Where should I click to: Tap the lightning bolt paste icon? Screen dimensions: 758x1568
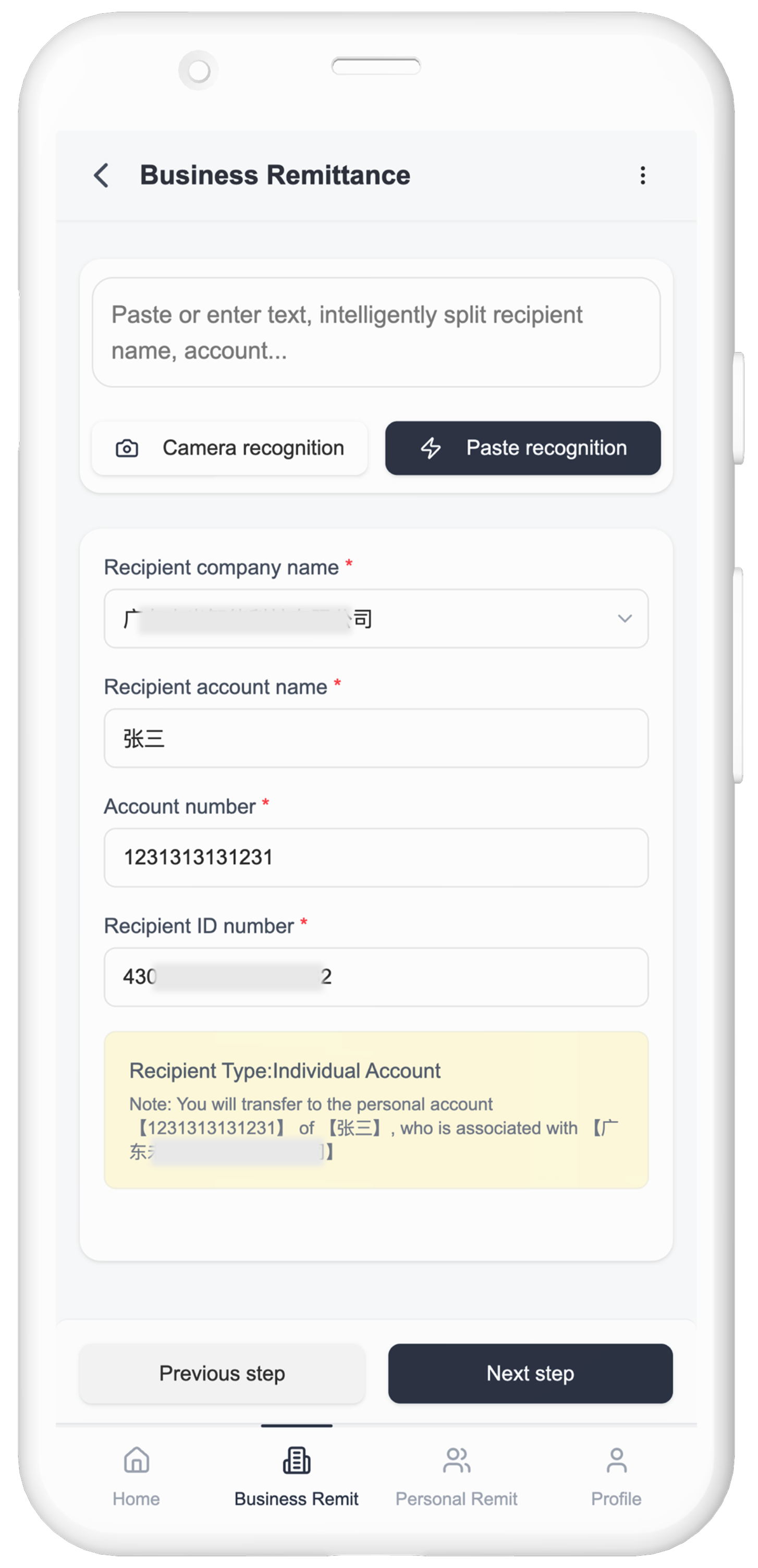coord(431,448)
